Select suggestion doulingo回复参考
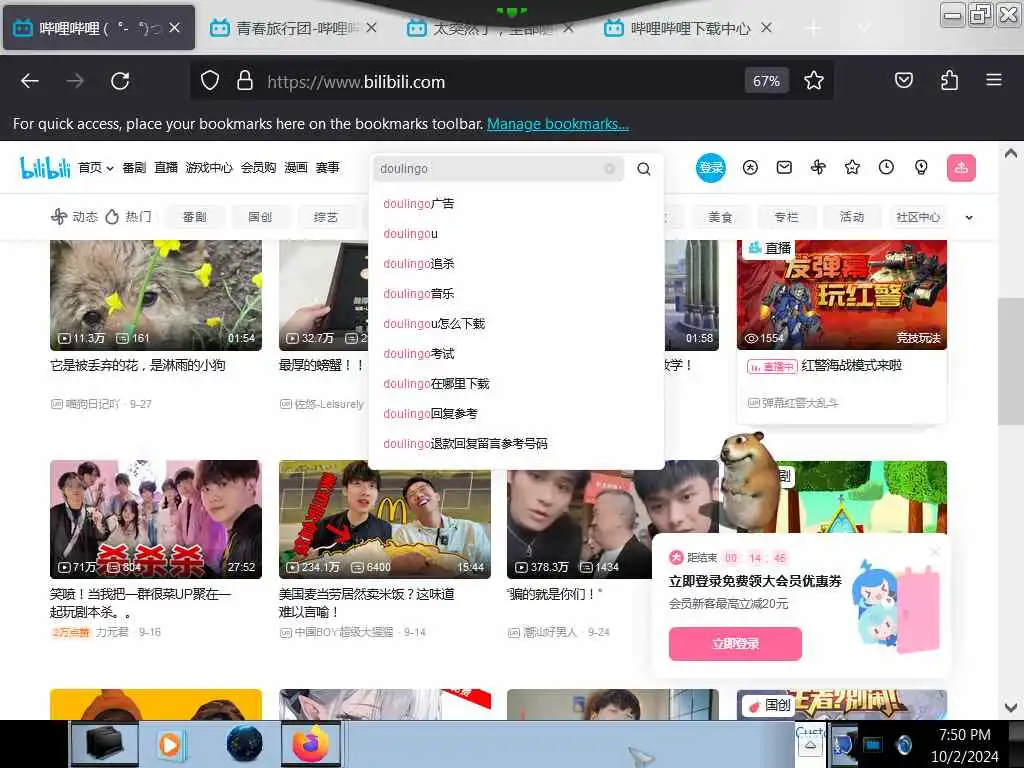1024x768 pixels. 430,414
